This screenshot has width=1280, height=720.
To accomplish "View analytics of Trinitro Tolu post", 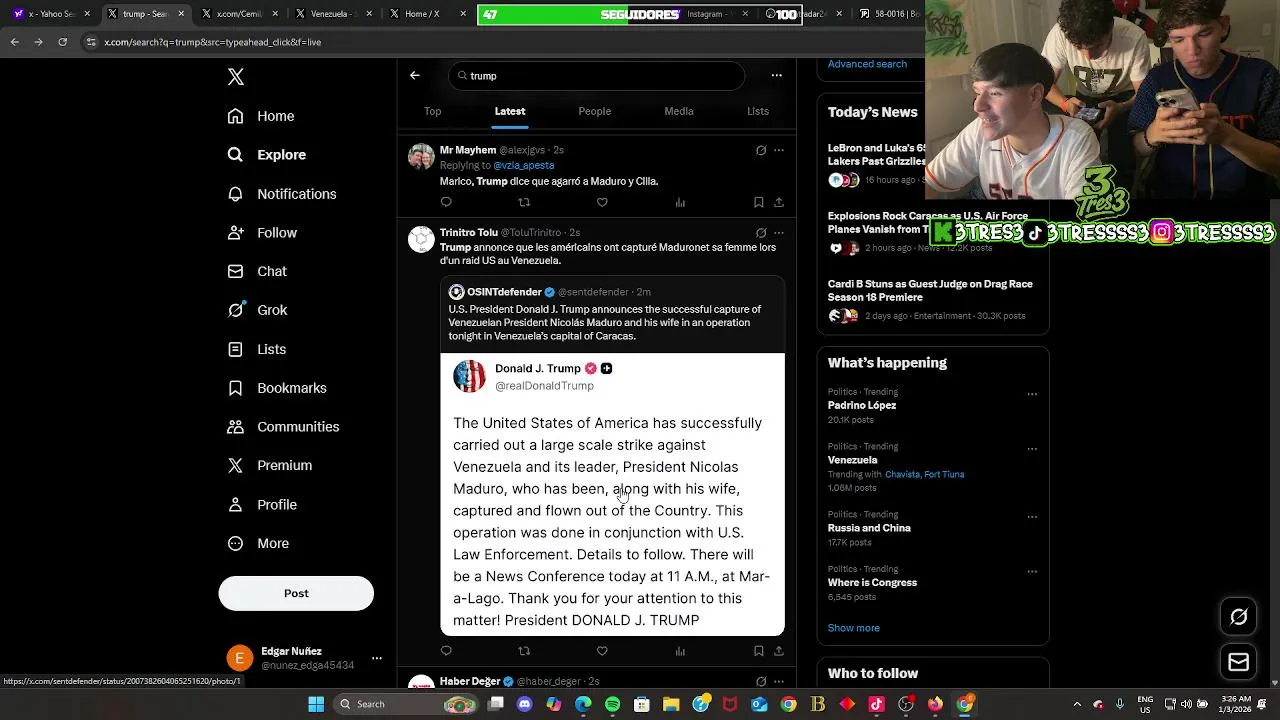I will [680, 651].
